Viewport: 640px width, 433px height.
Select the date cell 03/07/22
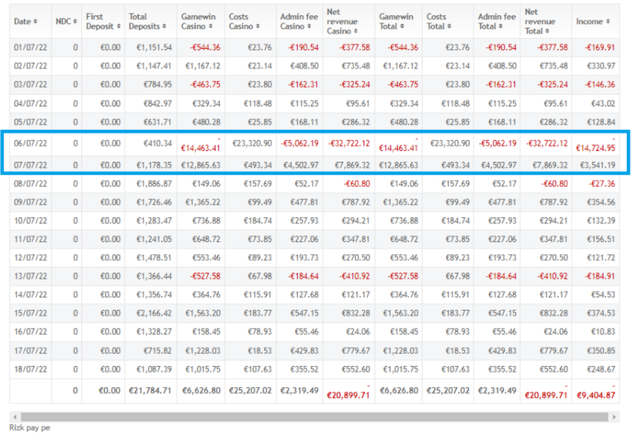(x=31, y=84)
